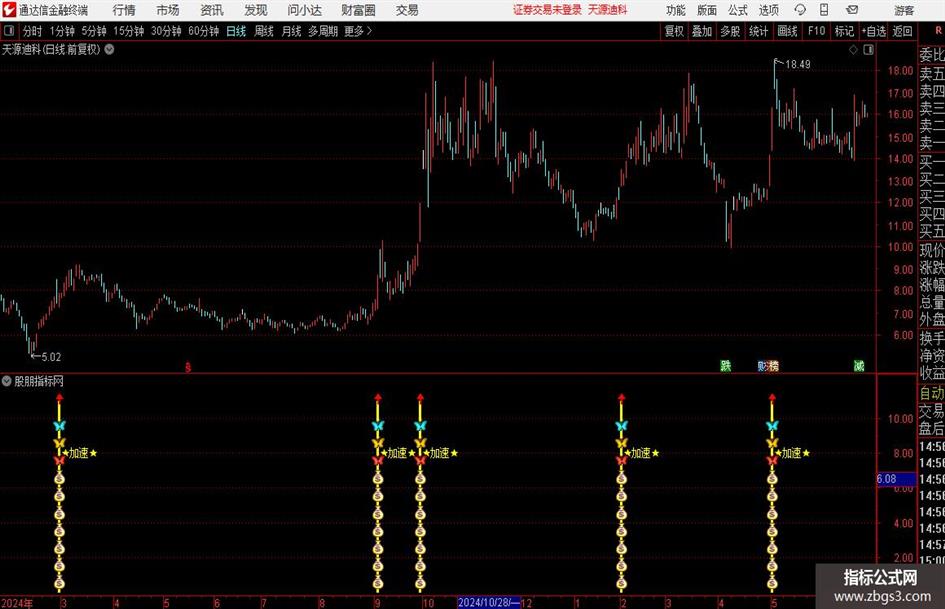The image size is (945, 609).
Task: Open the 市场 menu
Action: [168, 10]
